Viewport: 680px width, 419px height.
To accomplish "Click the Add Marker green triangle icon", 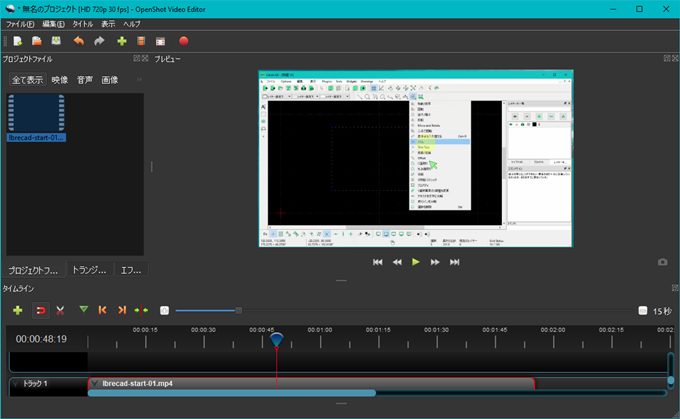I will tap(84, 311).
